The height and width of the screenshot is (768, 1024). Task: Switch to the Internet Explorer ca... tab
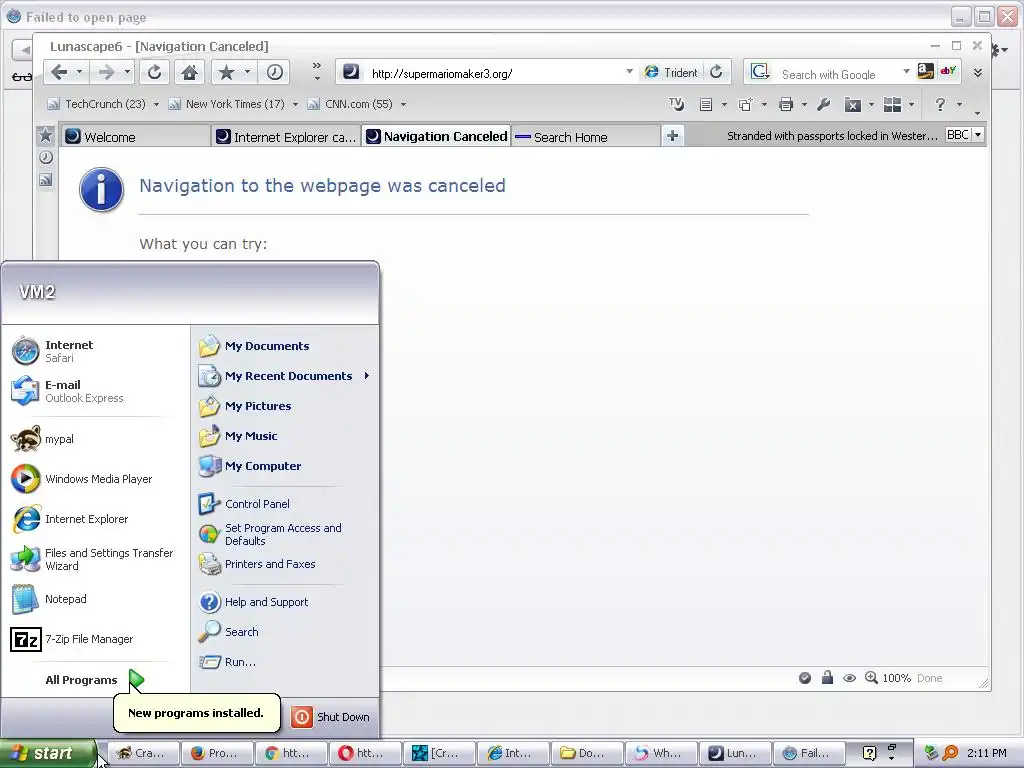coord(287,136)
